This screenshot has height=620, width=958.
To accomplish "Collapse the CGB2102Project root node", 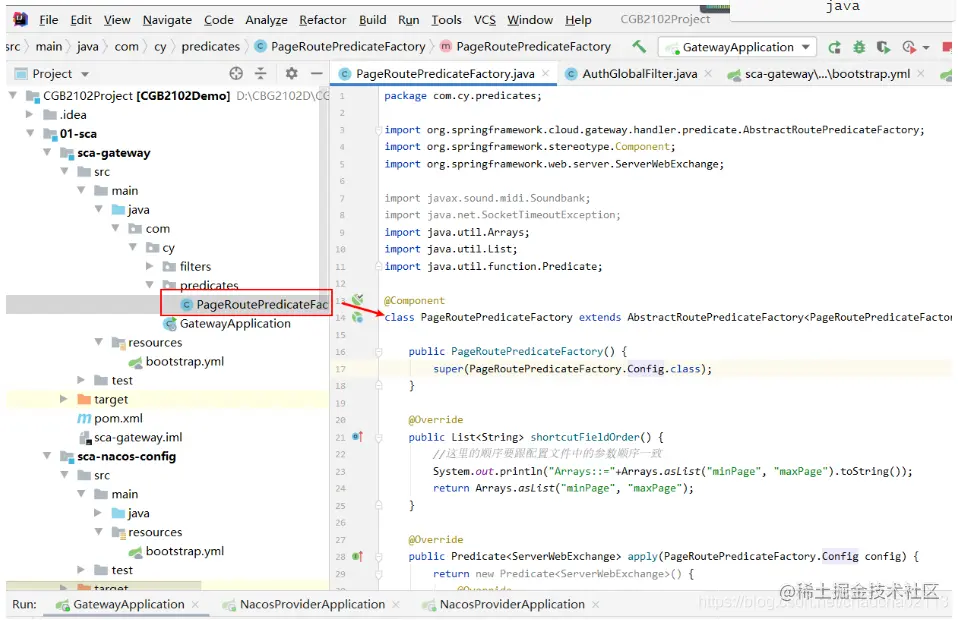I will [13, 95].
